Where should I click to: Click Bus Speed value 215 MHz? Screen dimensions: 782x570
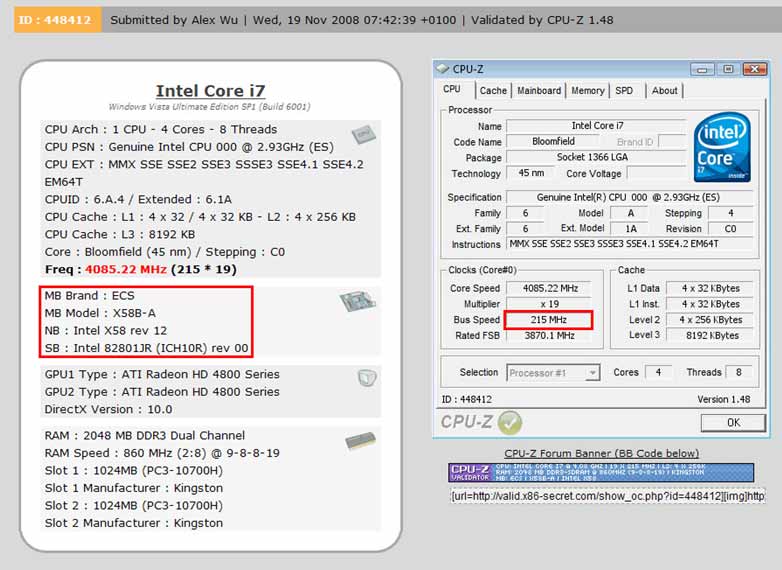tap(549, 320)
